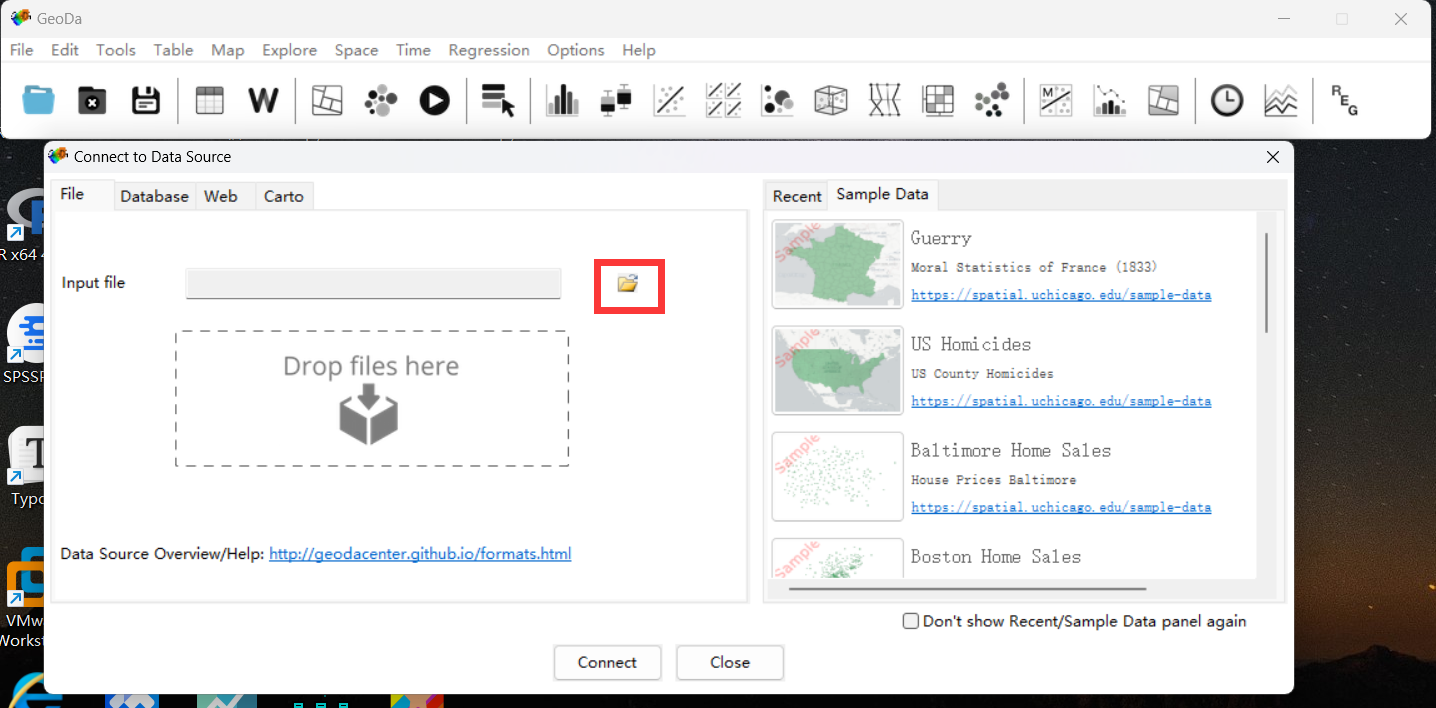Select the Scatter Plot Matrix icon
Image resolution: width=1436 pixels, height=708 pixels.
[x=723, y=100]
